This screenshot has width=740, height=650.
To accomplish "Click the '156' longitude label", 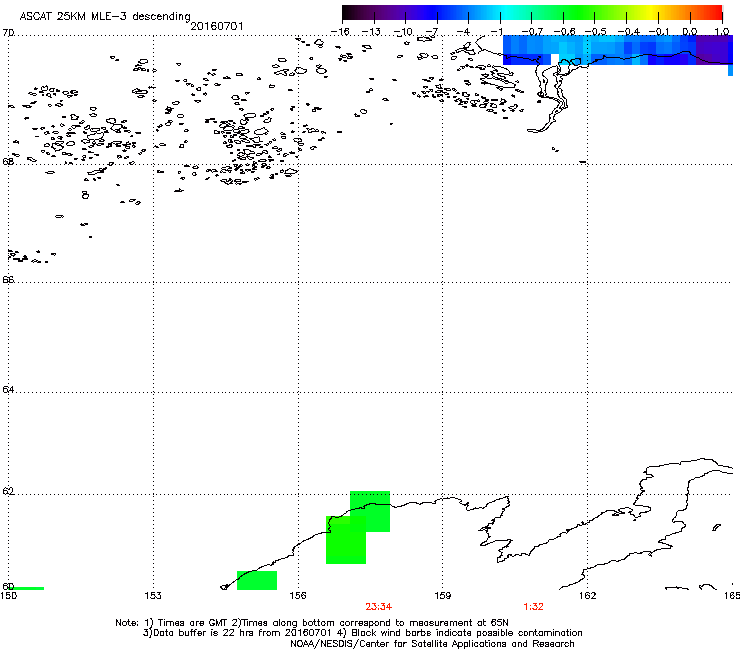I will point(298,596).
